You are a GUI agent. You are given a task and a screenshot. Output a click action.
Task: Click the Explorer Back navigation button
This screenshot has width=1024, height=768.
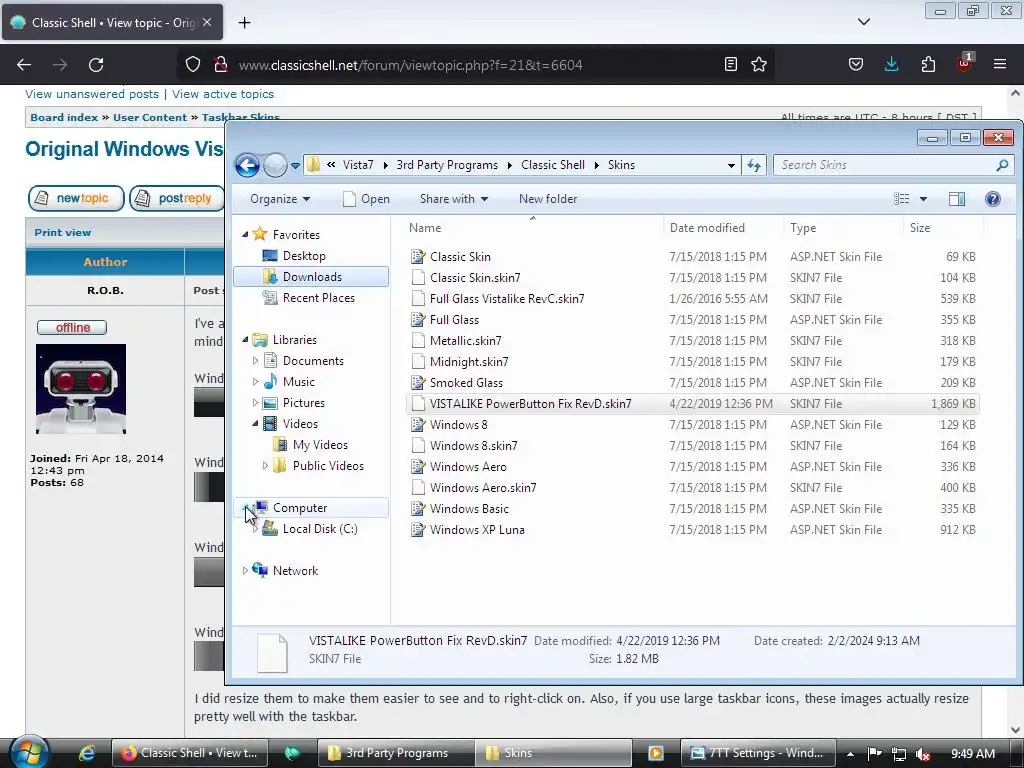tap(248, 165)
